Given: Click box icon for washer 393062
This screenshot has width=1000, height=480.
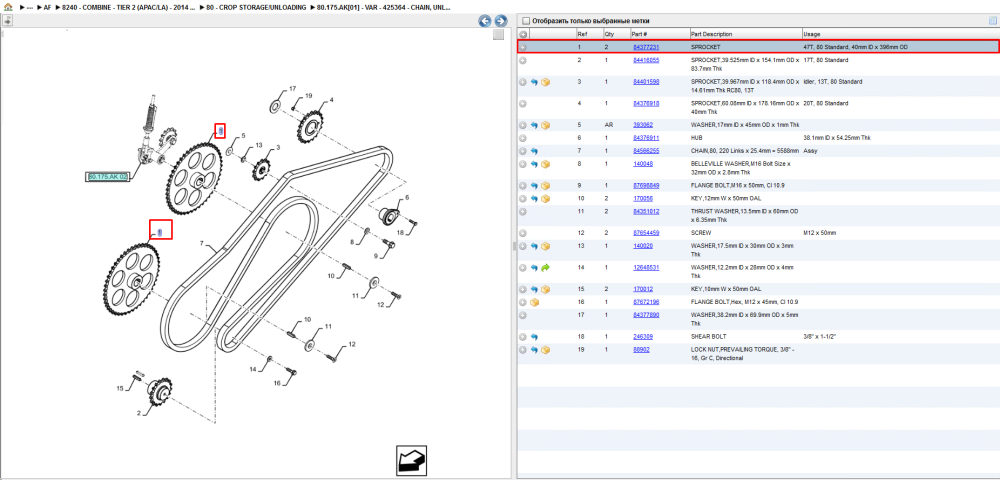Looking at the screenshot, I should 545,125.
